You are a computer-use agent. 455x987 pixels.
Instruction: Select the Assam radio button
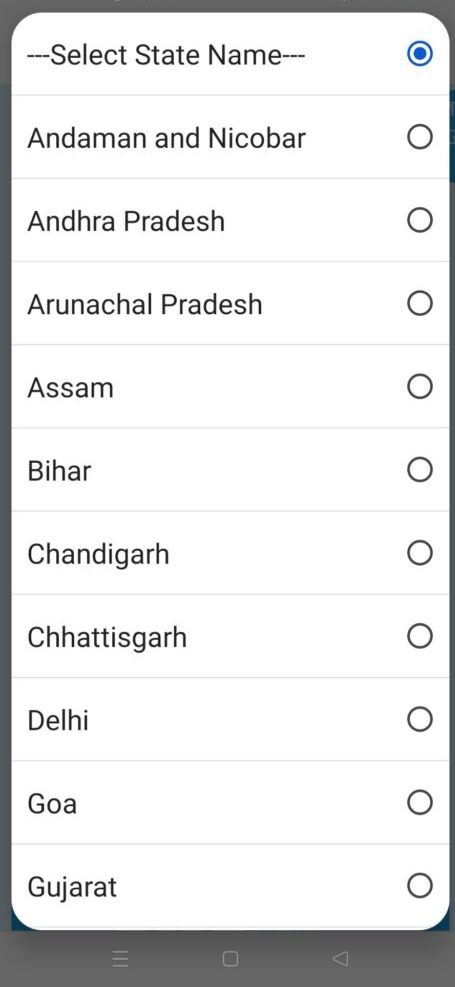click(420, 386)
